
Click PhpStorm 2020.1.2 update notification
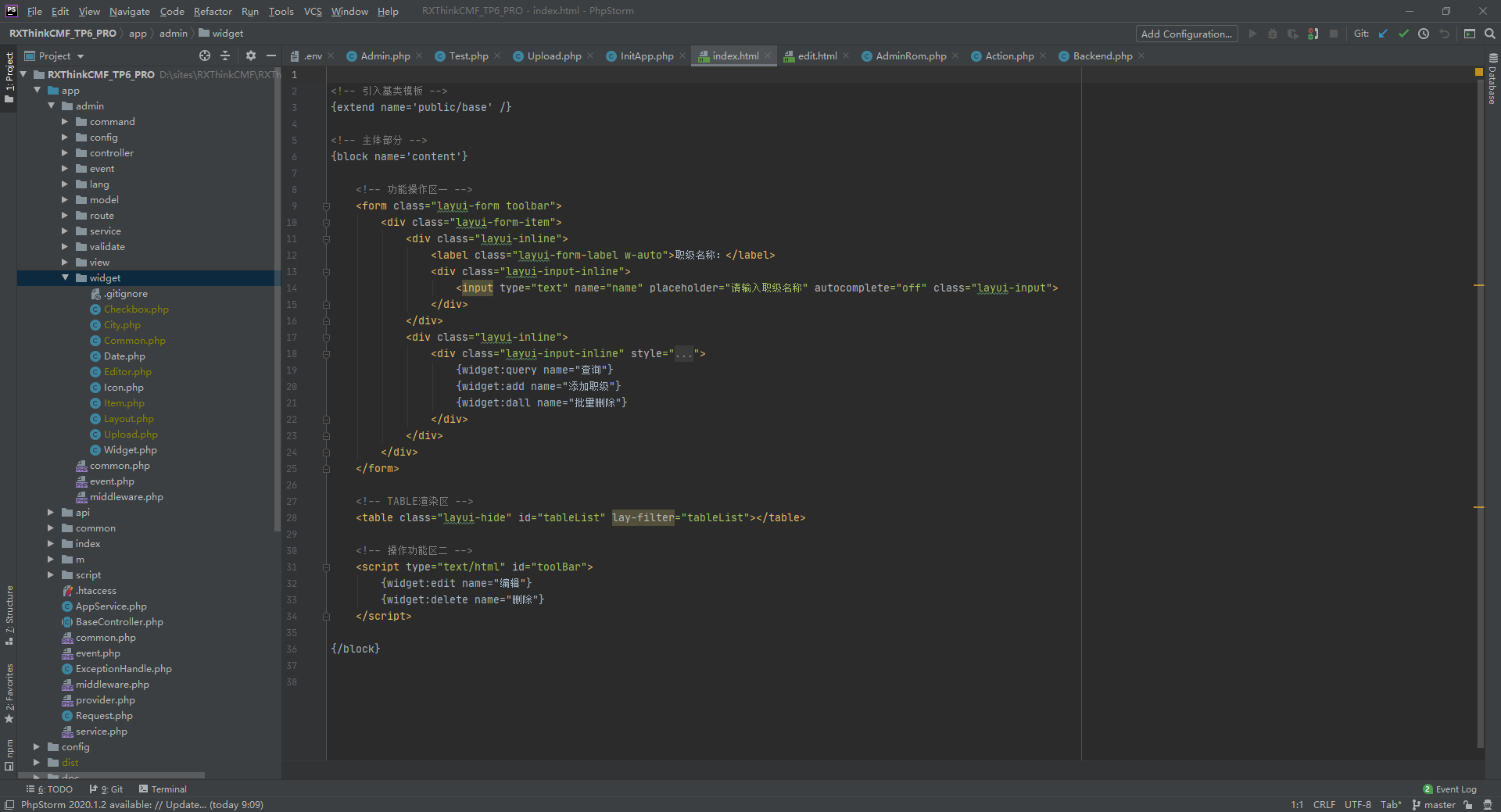pyautogui.click(x=142, y=804)
